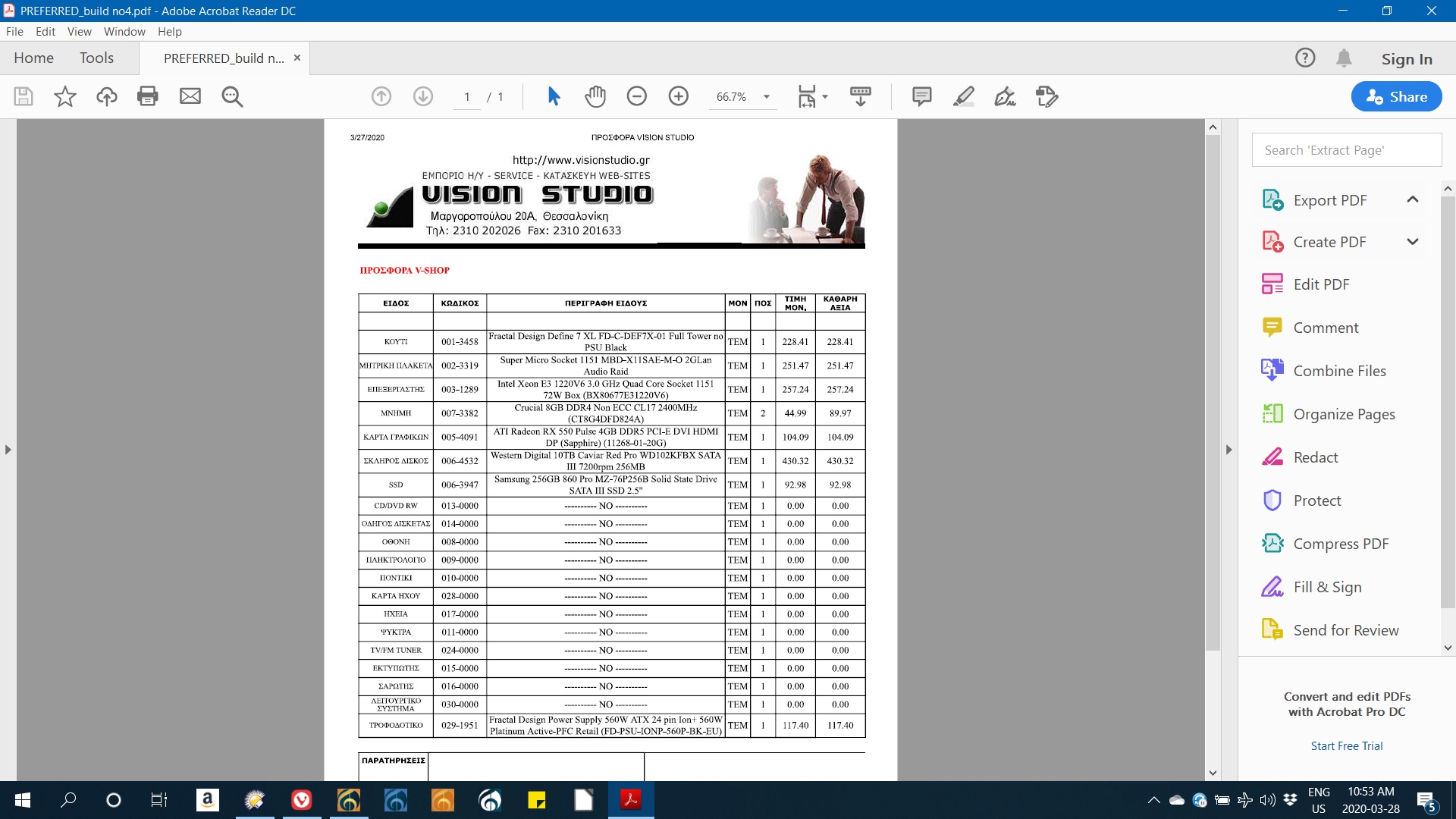Collapse the right tools pane arrow
The height and width of the screenshot is (819, 1456).
pyautogui.click(x=1229, y=450)
